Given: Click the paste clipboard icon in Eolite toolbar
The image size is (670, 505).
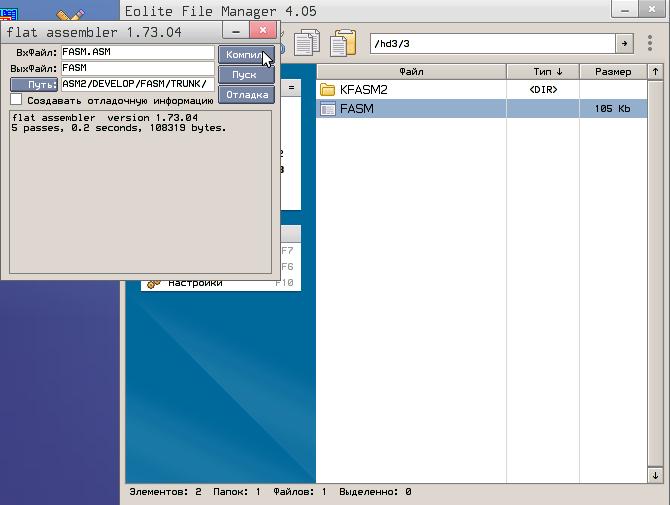Looking at the screenshot, I should 343,43.
